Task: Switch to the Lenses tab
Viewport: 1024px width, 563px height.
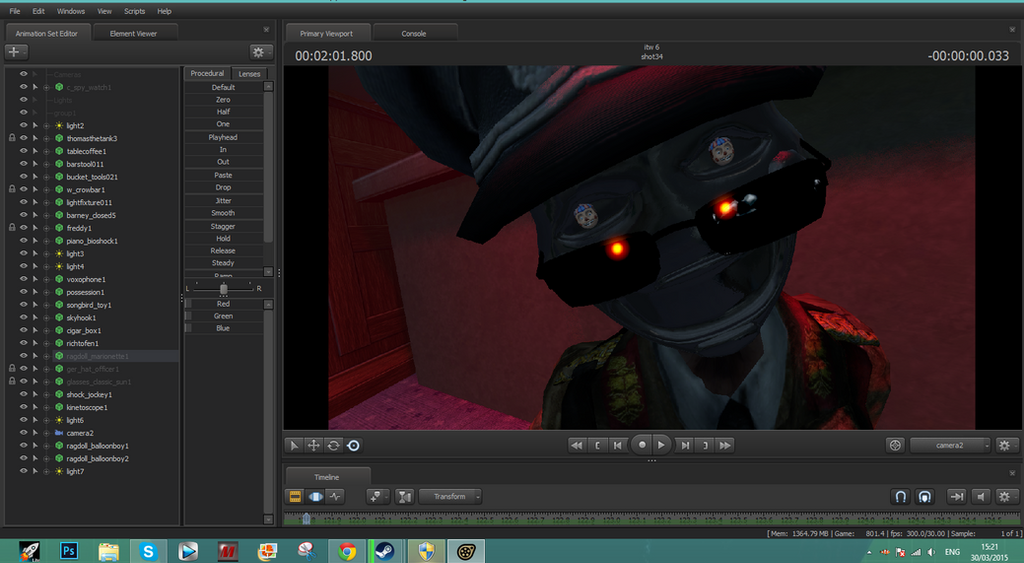Action: (249, 74)
